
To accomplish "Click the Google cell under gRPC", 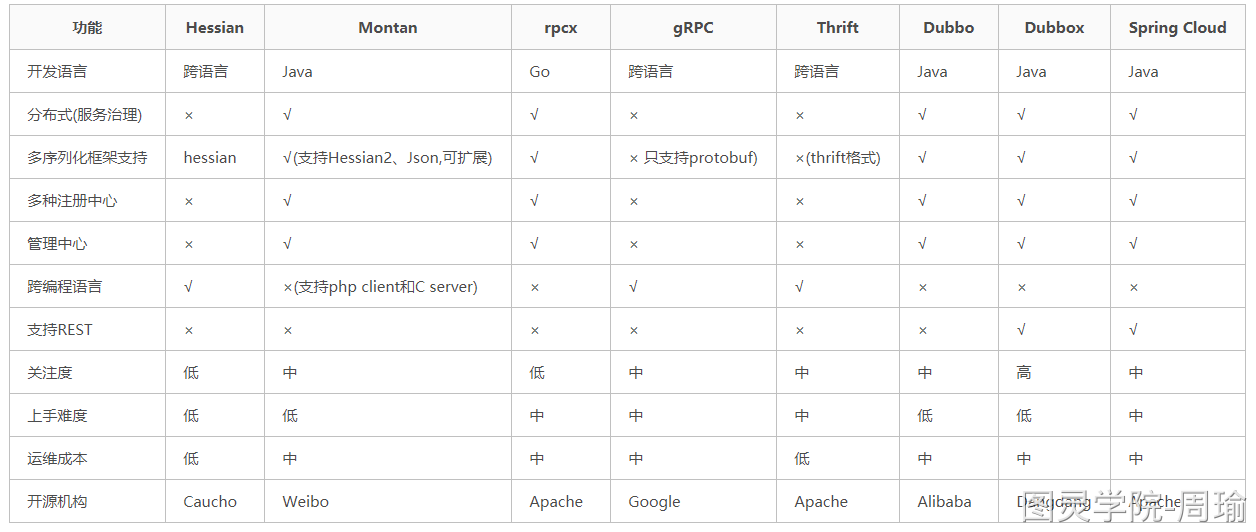I will coord(654,502).
